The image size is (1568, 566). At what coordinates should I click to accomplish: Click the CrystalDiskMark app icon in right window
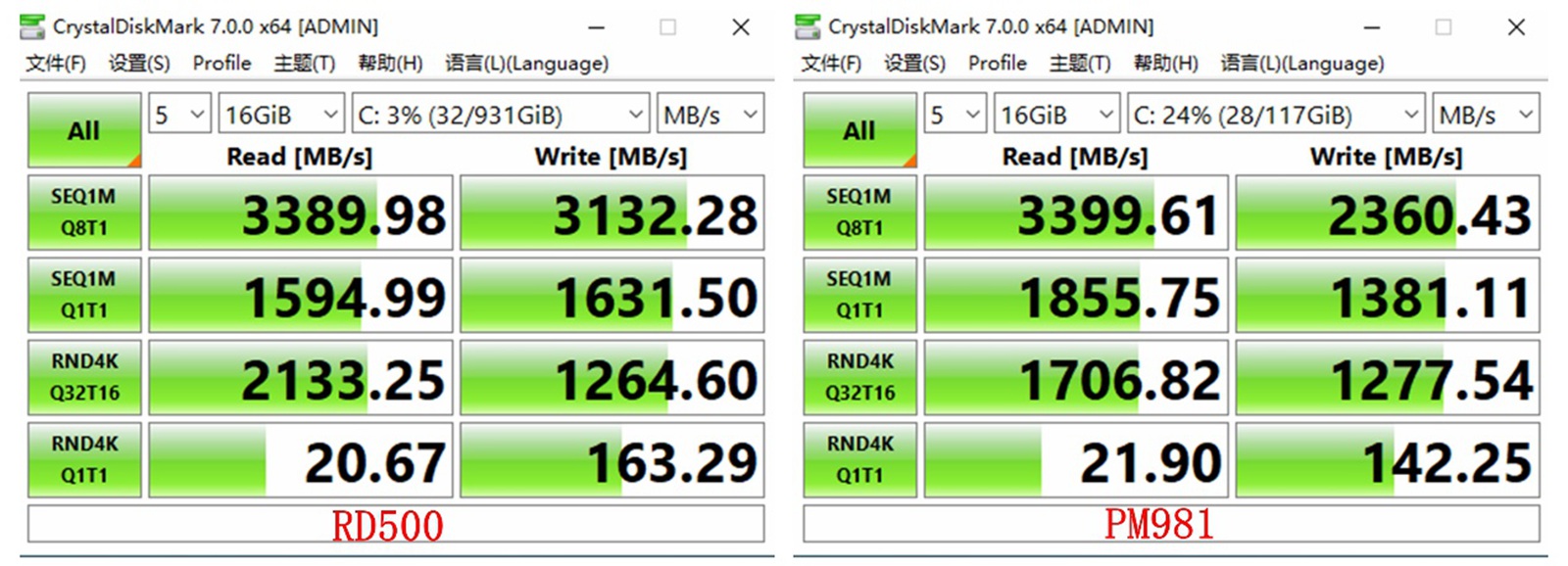click(808, 26)
